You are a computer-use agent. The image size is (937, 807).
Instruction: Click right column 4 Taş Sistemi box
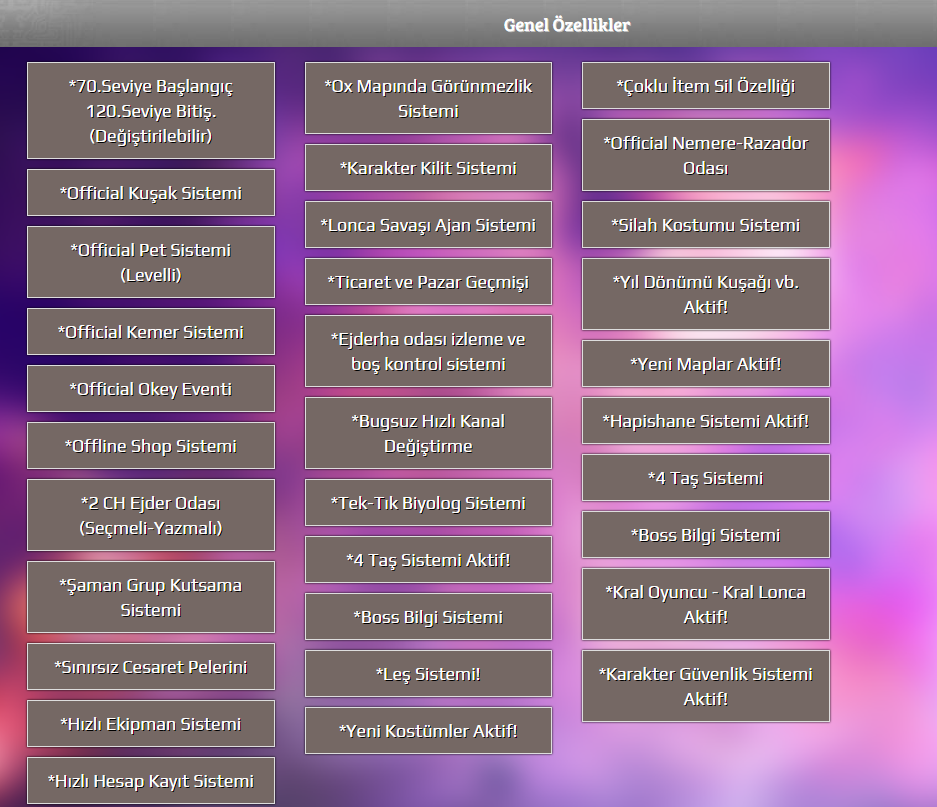pos(706,478)
